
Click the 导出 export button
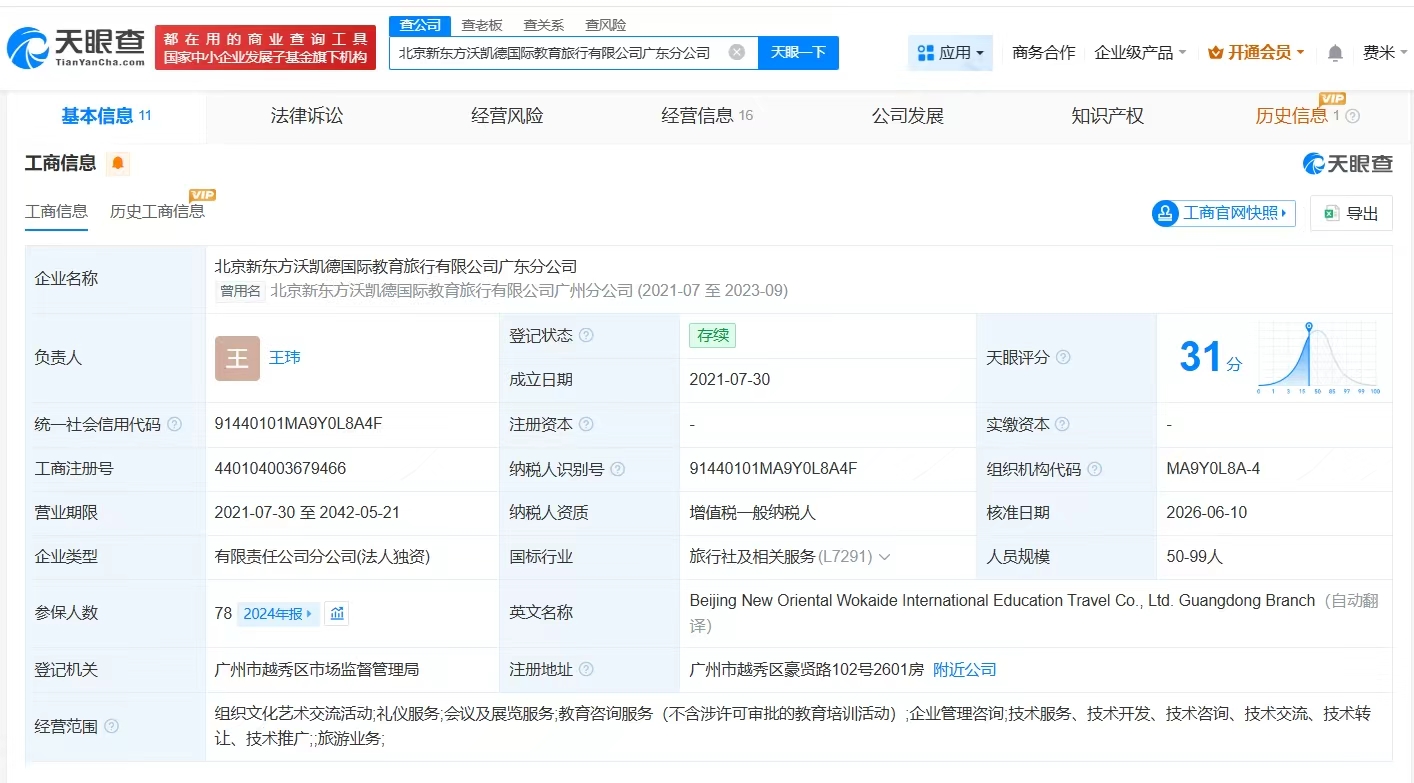[1351, 213]
